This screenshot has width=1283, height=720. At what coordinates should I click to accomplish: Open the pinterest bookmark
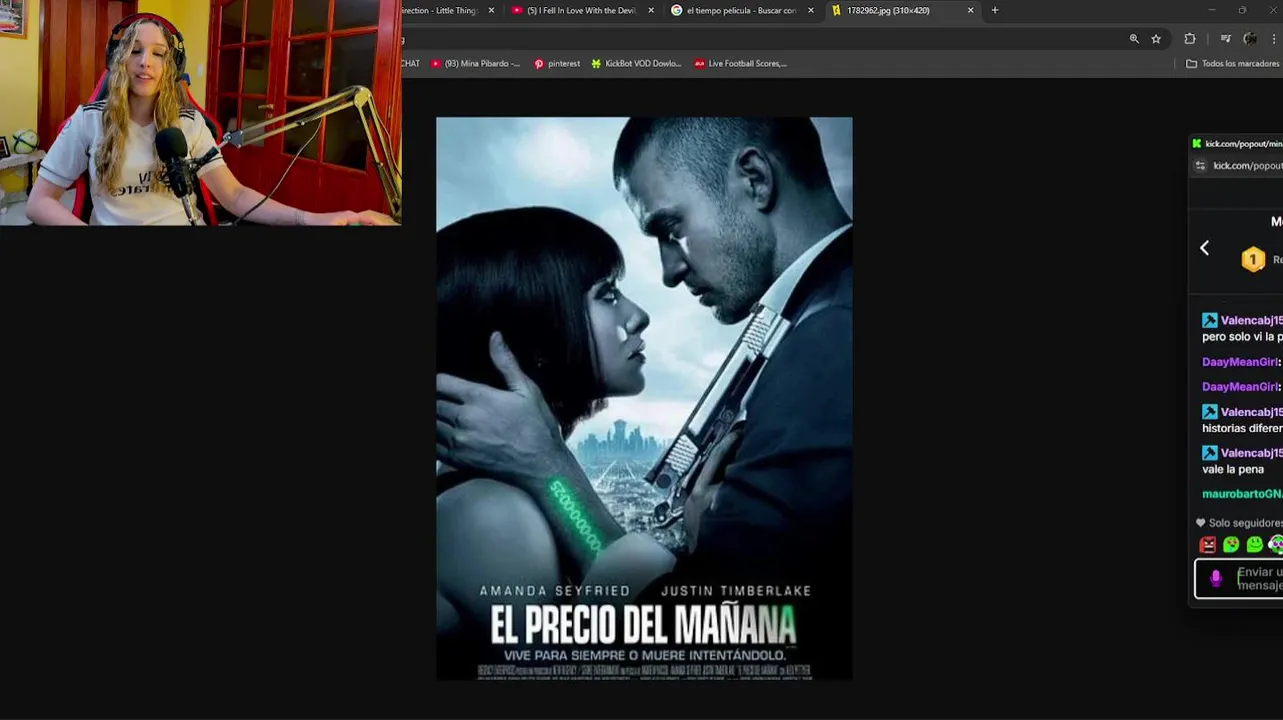pyautogui.click(x=557, y=63)
